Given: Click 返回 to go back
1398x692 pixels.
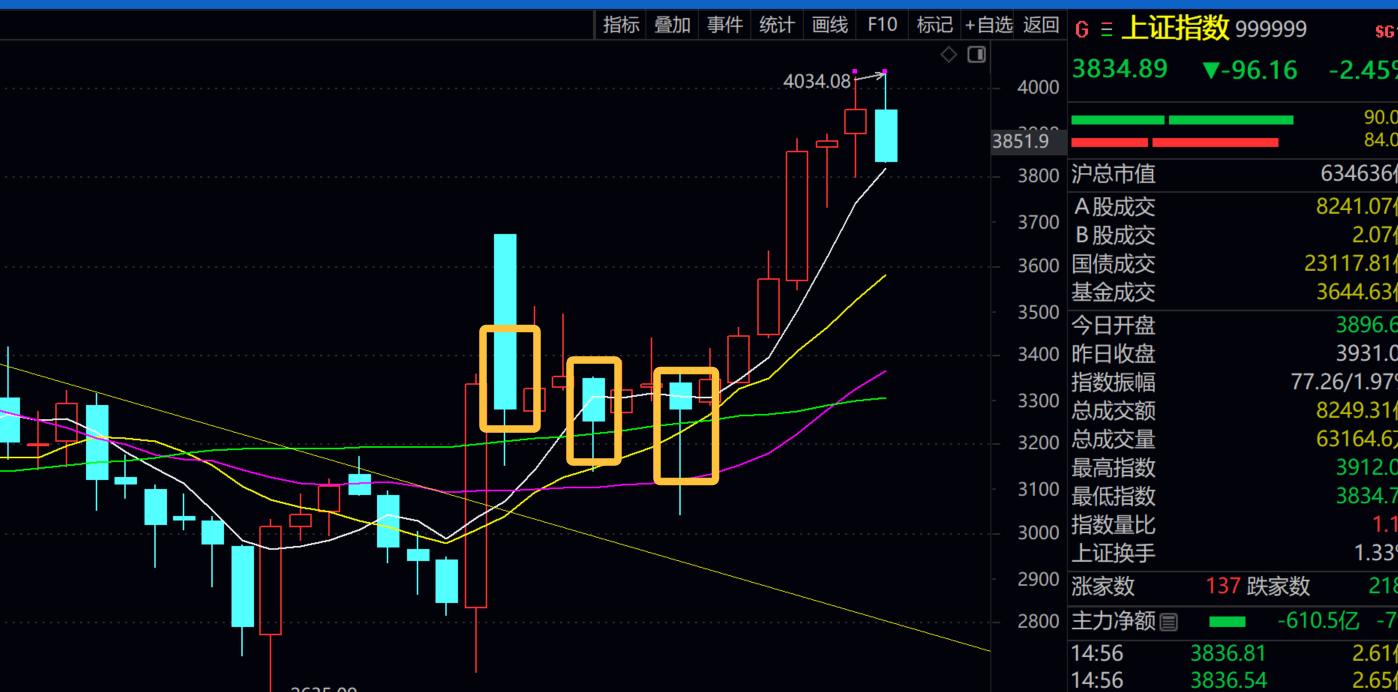Looking at the screenshot, I should pos(1041,25).
